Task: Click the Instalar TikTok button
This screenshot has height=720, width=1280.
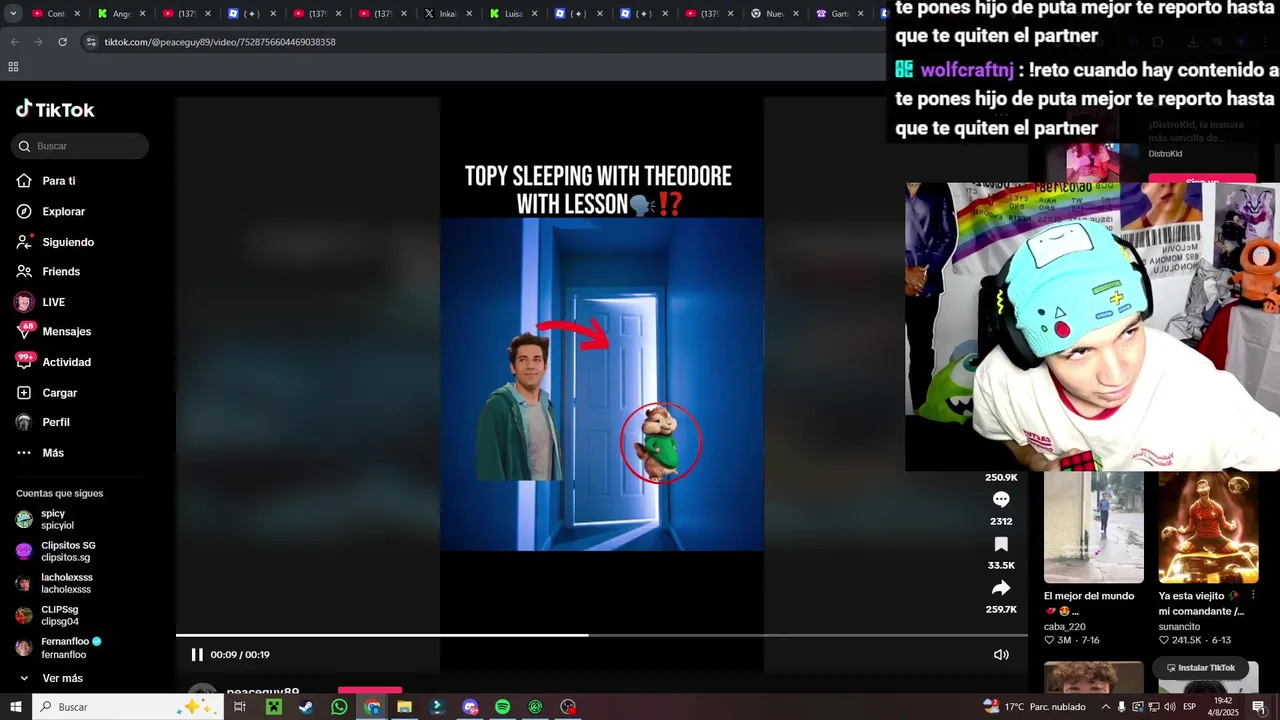Action: click(1200, 668)
